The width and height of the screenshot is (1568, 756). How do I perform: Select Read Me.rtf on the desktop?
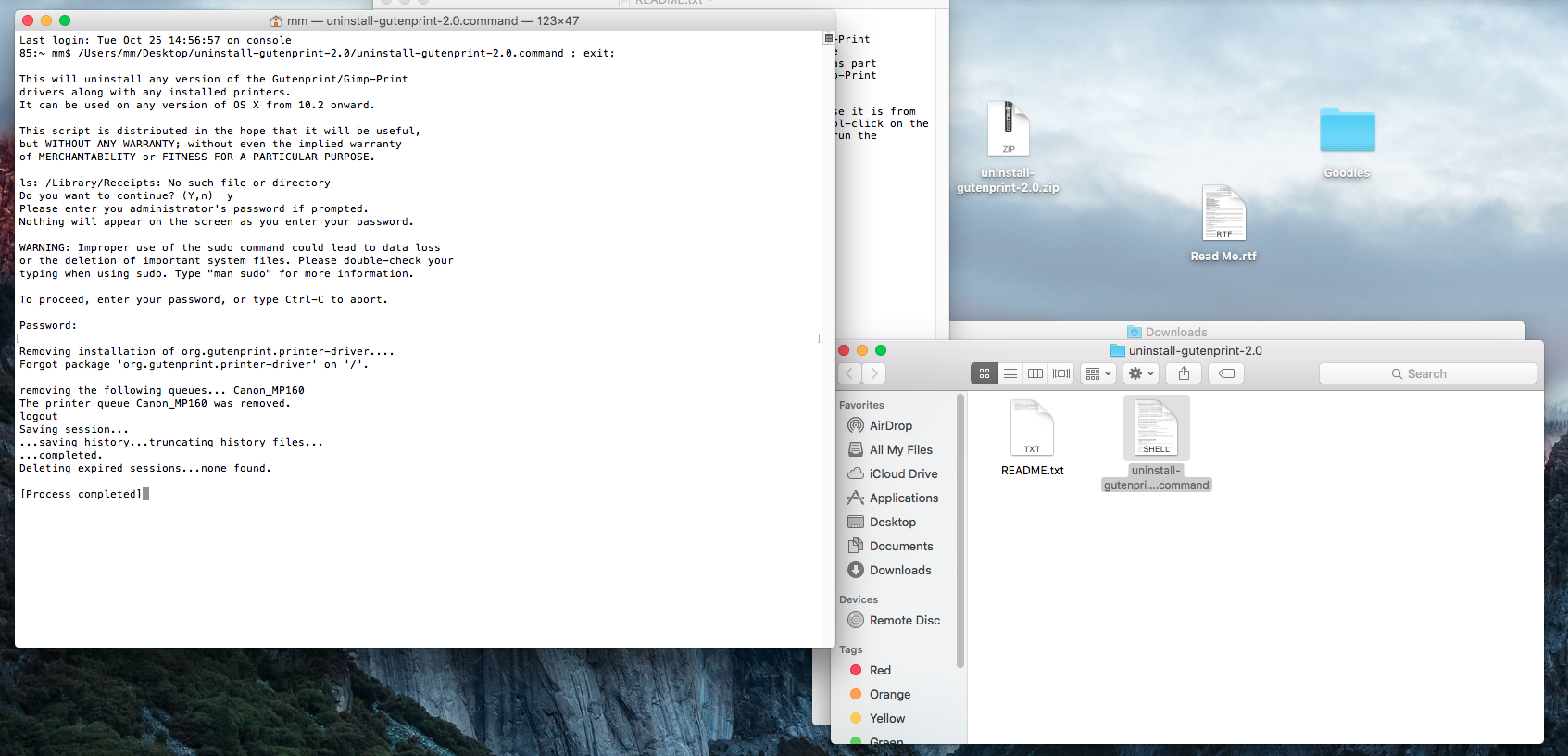click(1223, 222)
